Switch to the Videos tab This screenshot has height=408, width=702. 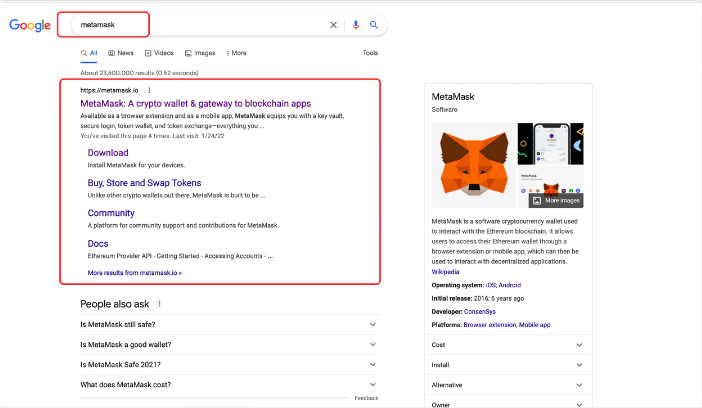click(x=159, y=53)
